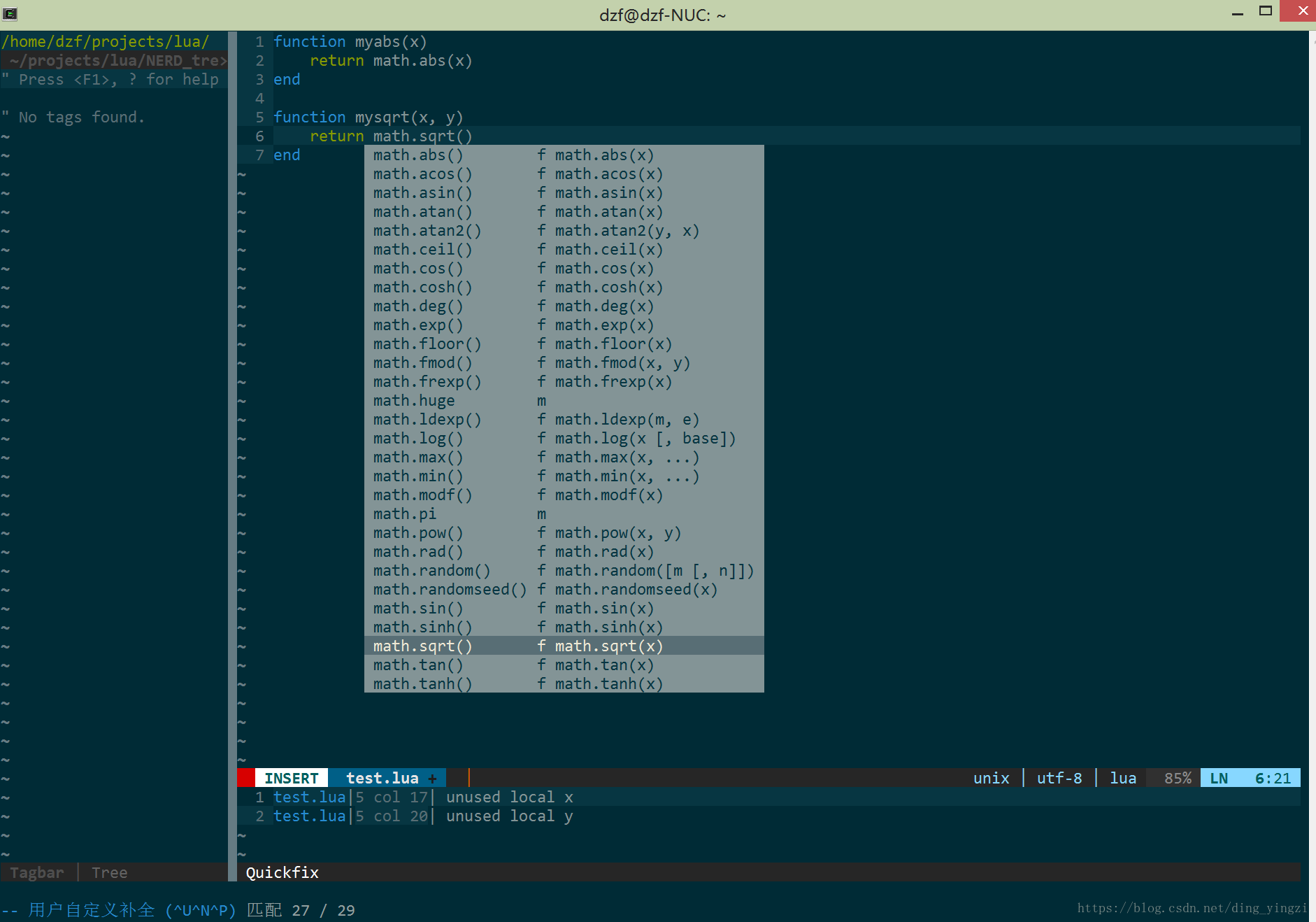Screen dimensions: 1316x922
Task: Select math.random() completion entry
Action: click(x=564, y=571)
